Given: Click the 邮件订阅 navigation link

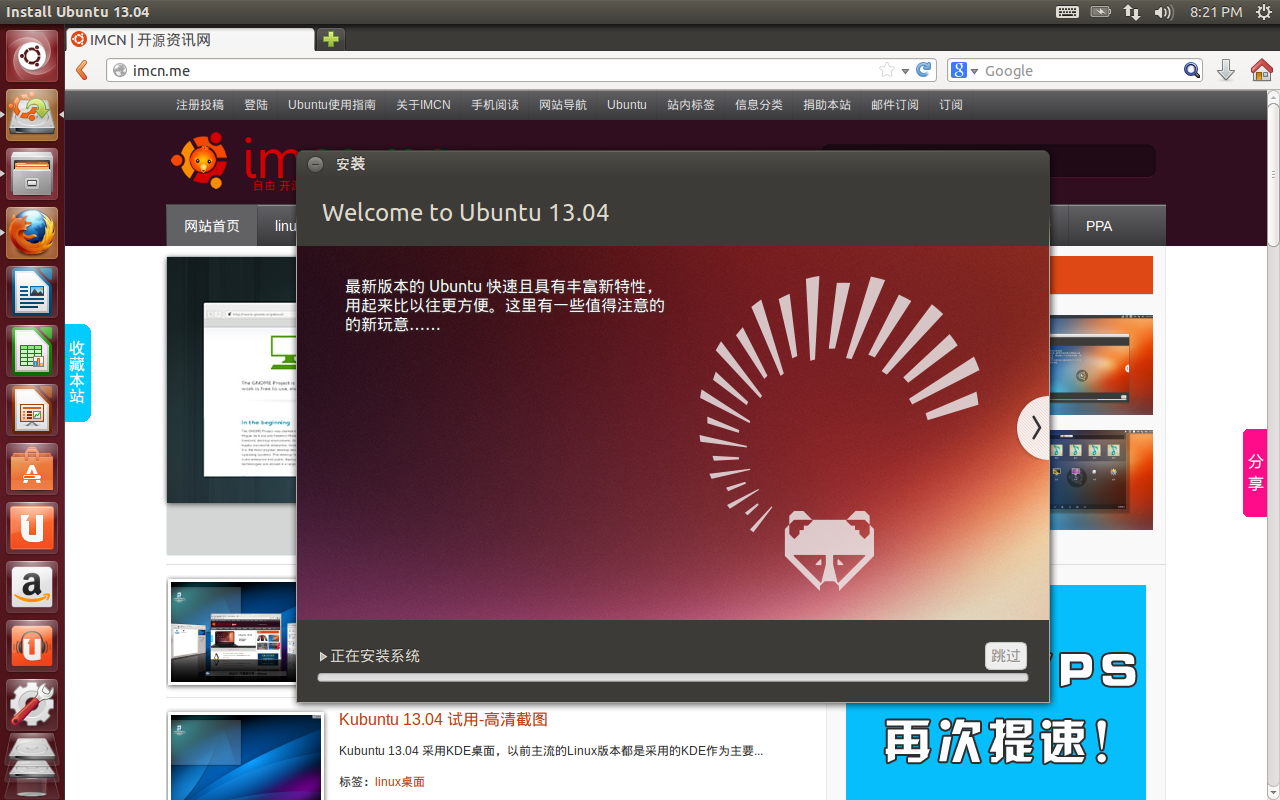Looking at the screenshot, I should coord(895,105).
